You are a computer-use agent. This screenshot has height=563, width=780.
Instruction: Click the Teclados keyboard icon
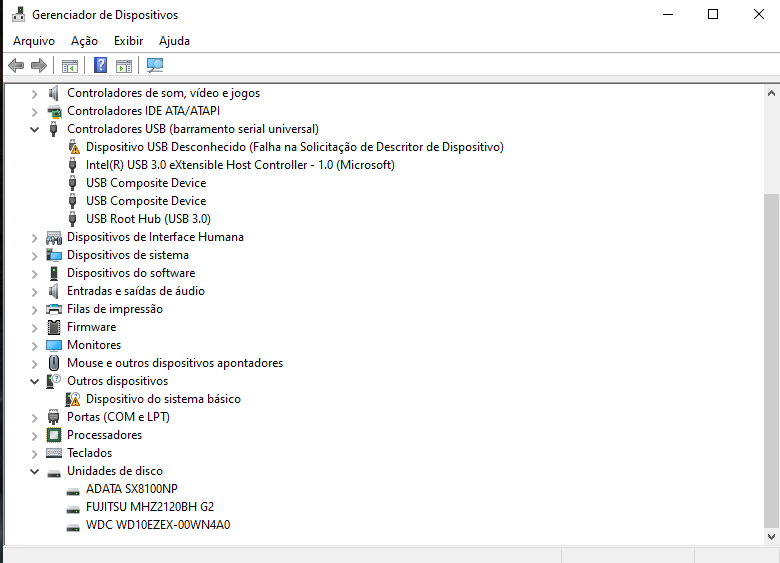[54, 453]
